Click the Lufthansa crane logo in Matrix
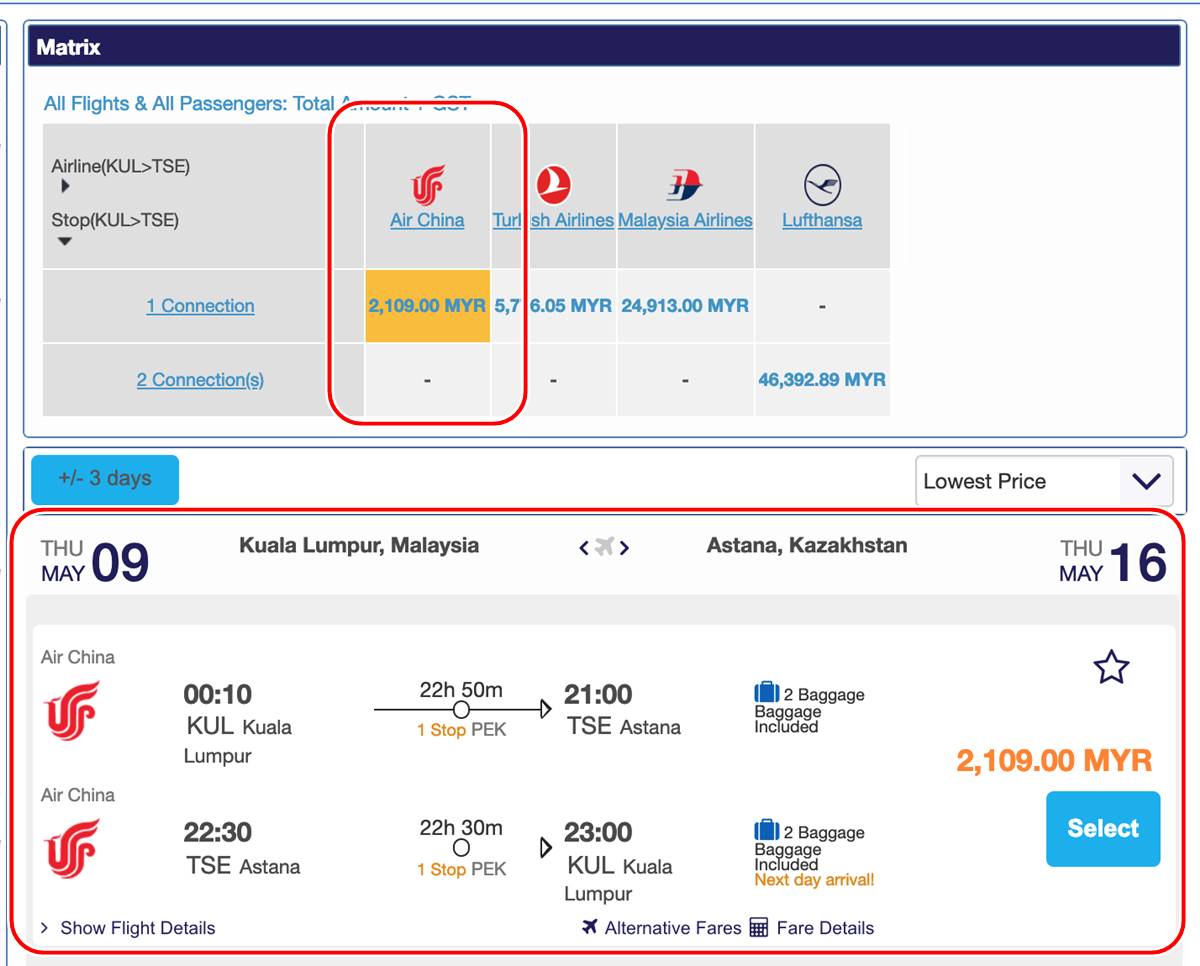The height and width of the screenshot is (966, 1200). (x=822, y=185)
